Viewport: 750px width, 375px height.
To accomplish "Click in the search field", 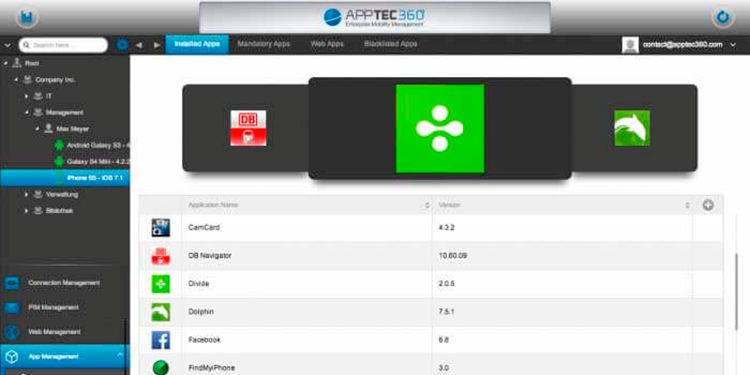I will point(63,45).
